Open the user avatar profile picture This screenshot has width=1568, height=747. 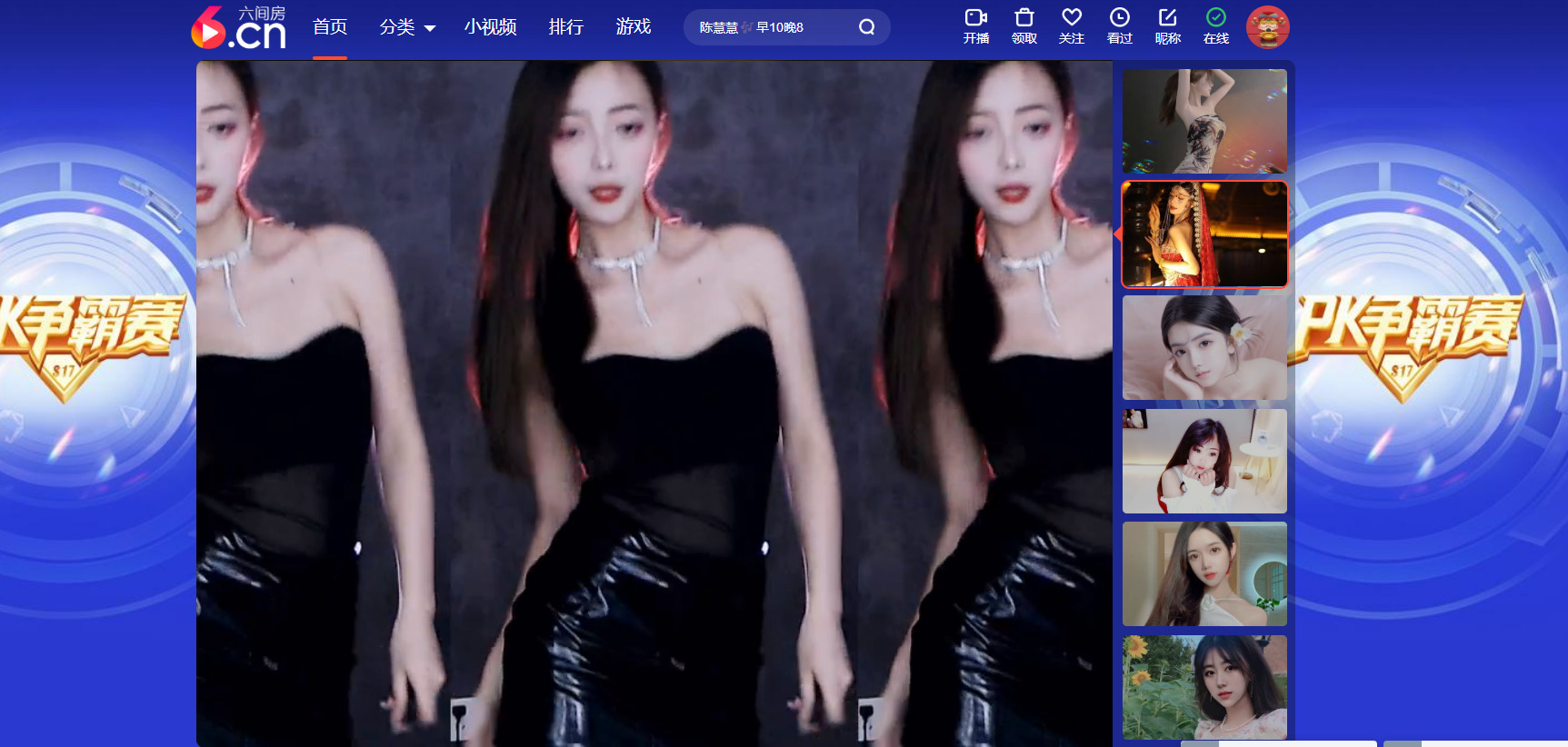click(1268, 27)
